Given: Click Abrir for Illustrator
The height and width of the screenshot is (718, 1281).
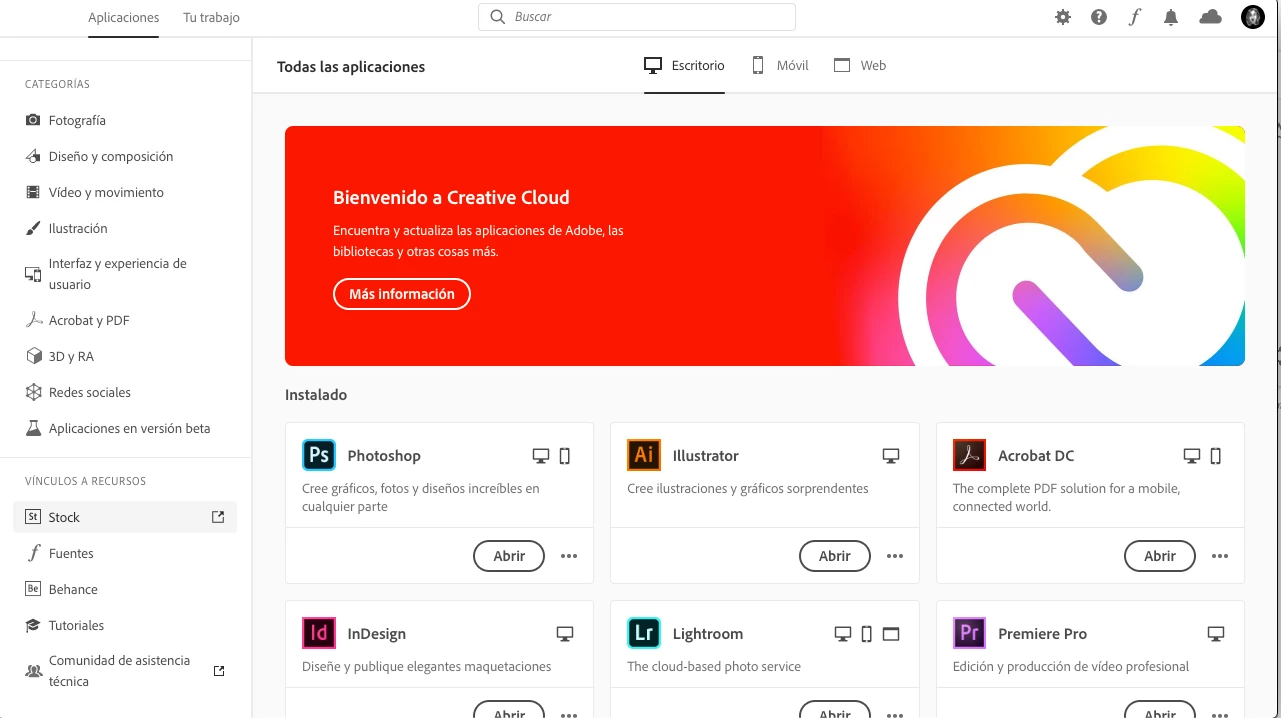Looking at the screenshot, I should [x=835, y=556].
